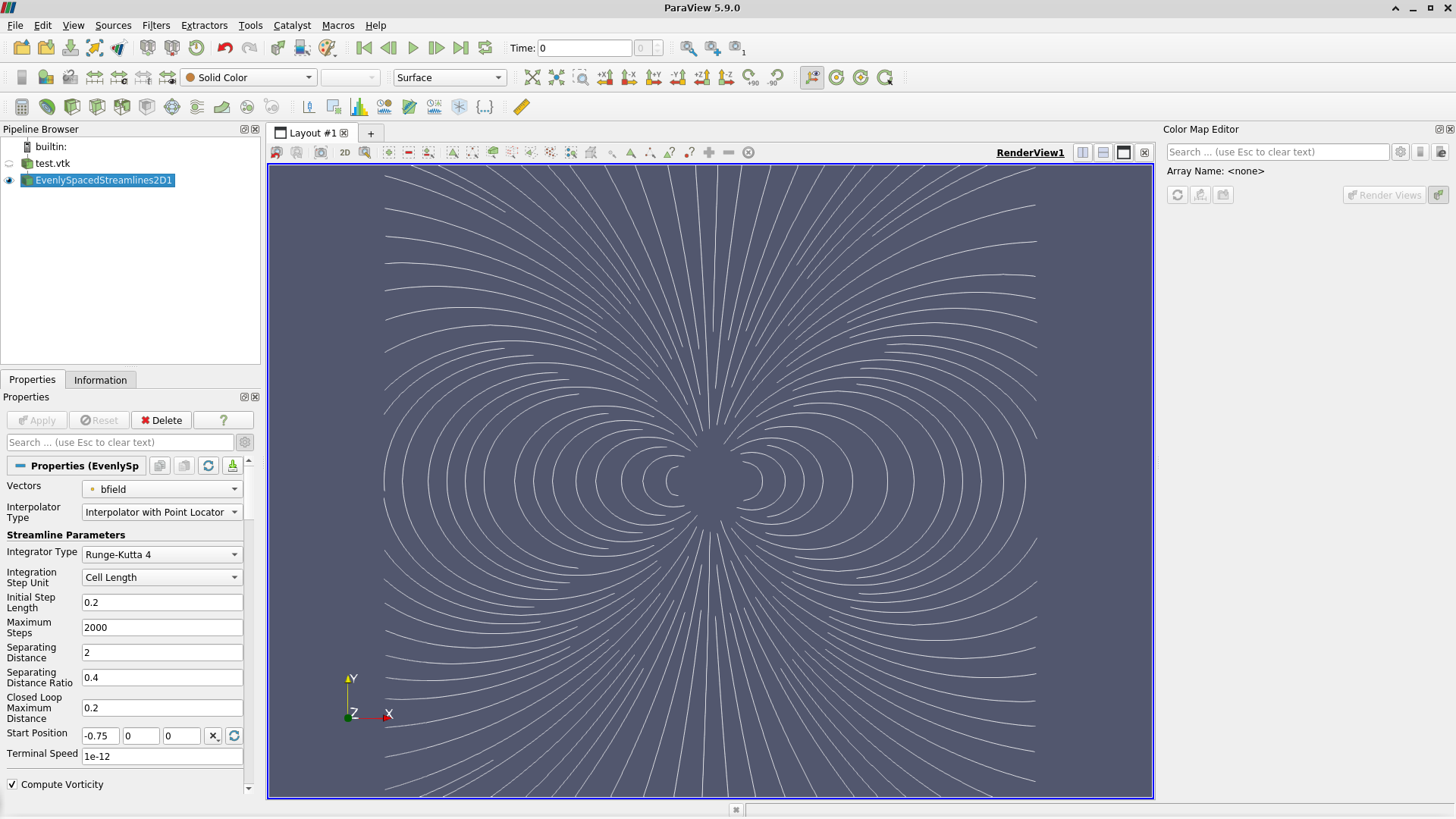This screenshot has height=819, width=1456.
Task: Click the Delete button
Action: 162,420
